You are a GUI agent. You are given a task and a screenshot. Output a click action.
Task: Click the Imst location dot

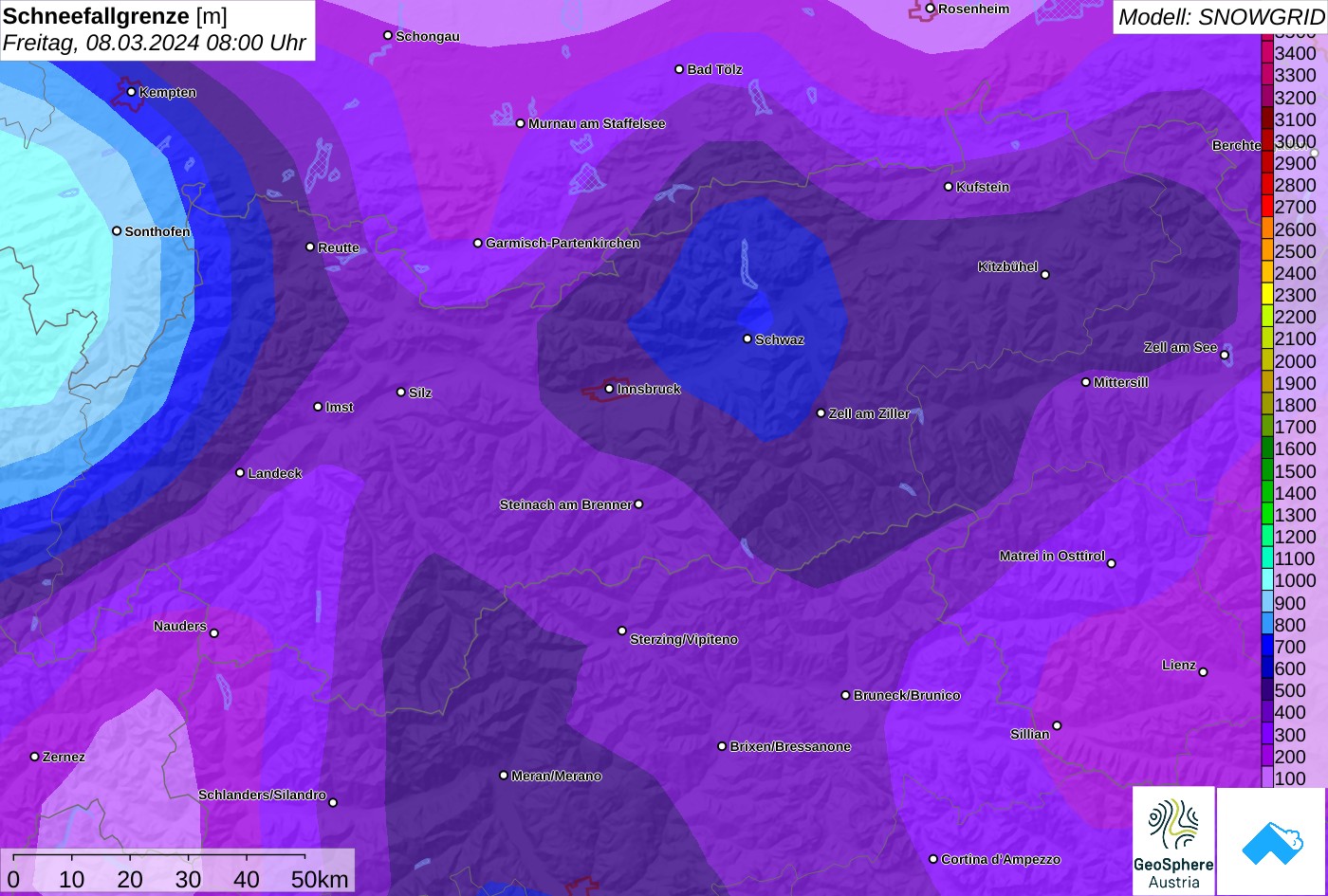tap(318, 407)
